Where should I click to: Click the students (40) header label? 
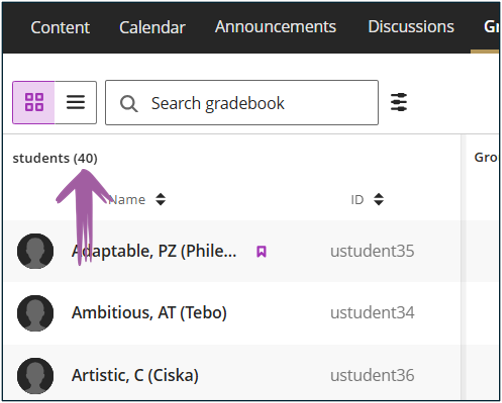click(55, 158)
